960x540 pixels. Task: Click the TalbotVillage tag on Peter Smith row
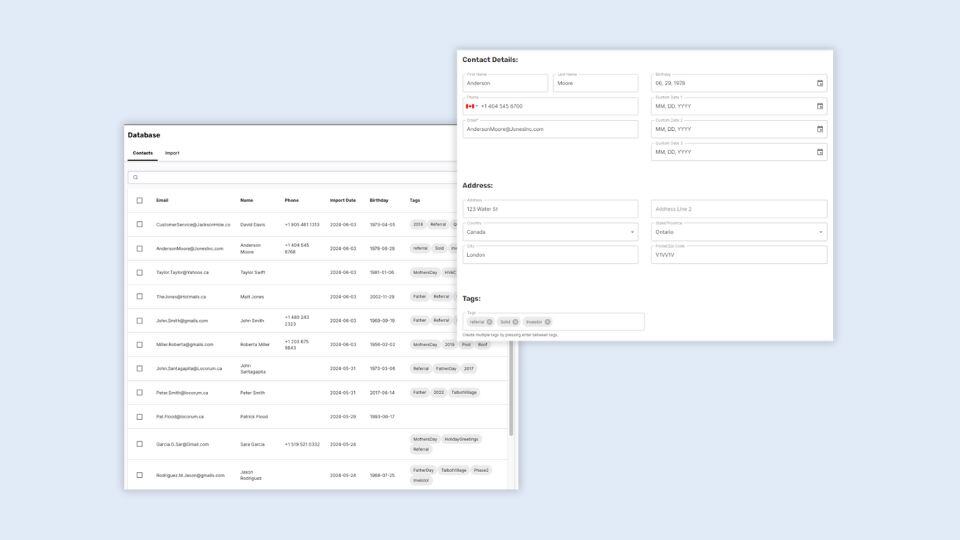(x=464, y=392)
